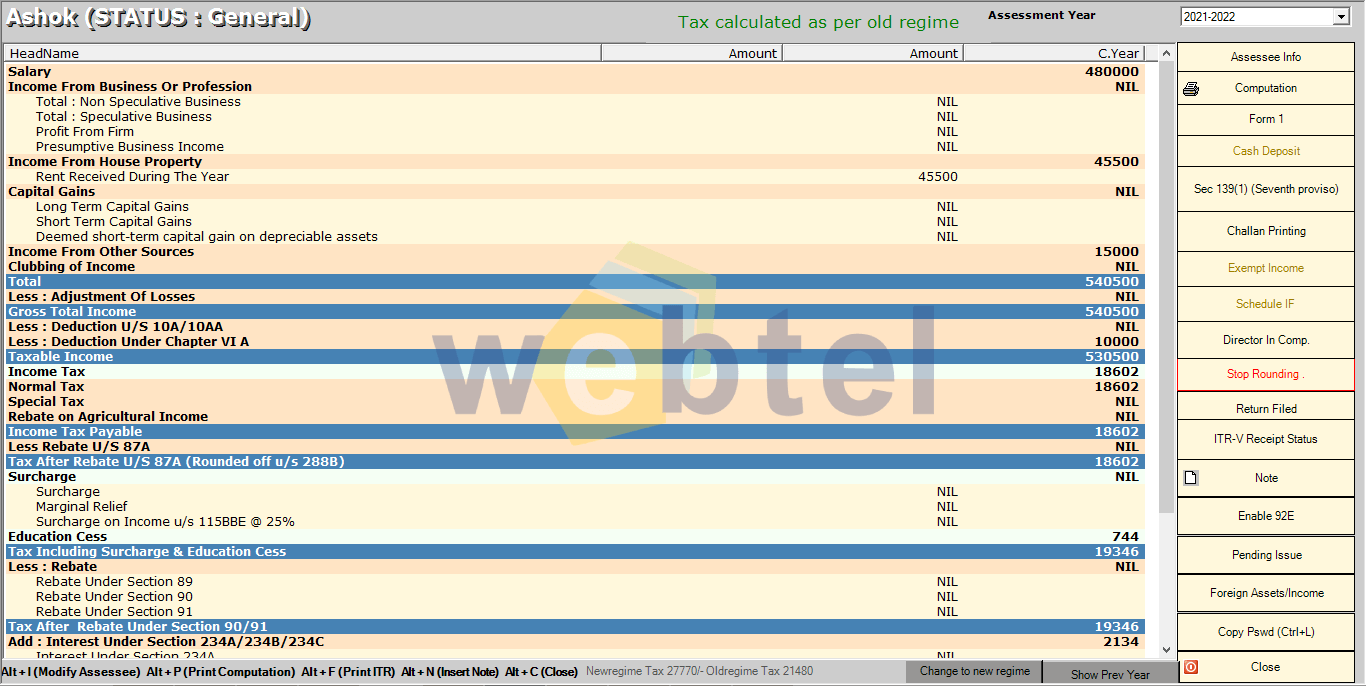Screen dimensions: 1366x686
Task: Click the page icon beside Note
Action: pos(1191,478)
